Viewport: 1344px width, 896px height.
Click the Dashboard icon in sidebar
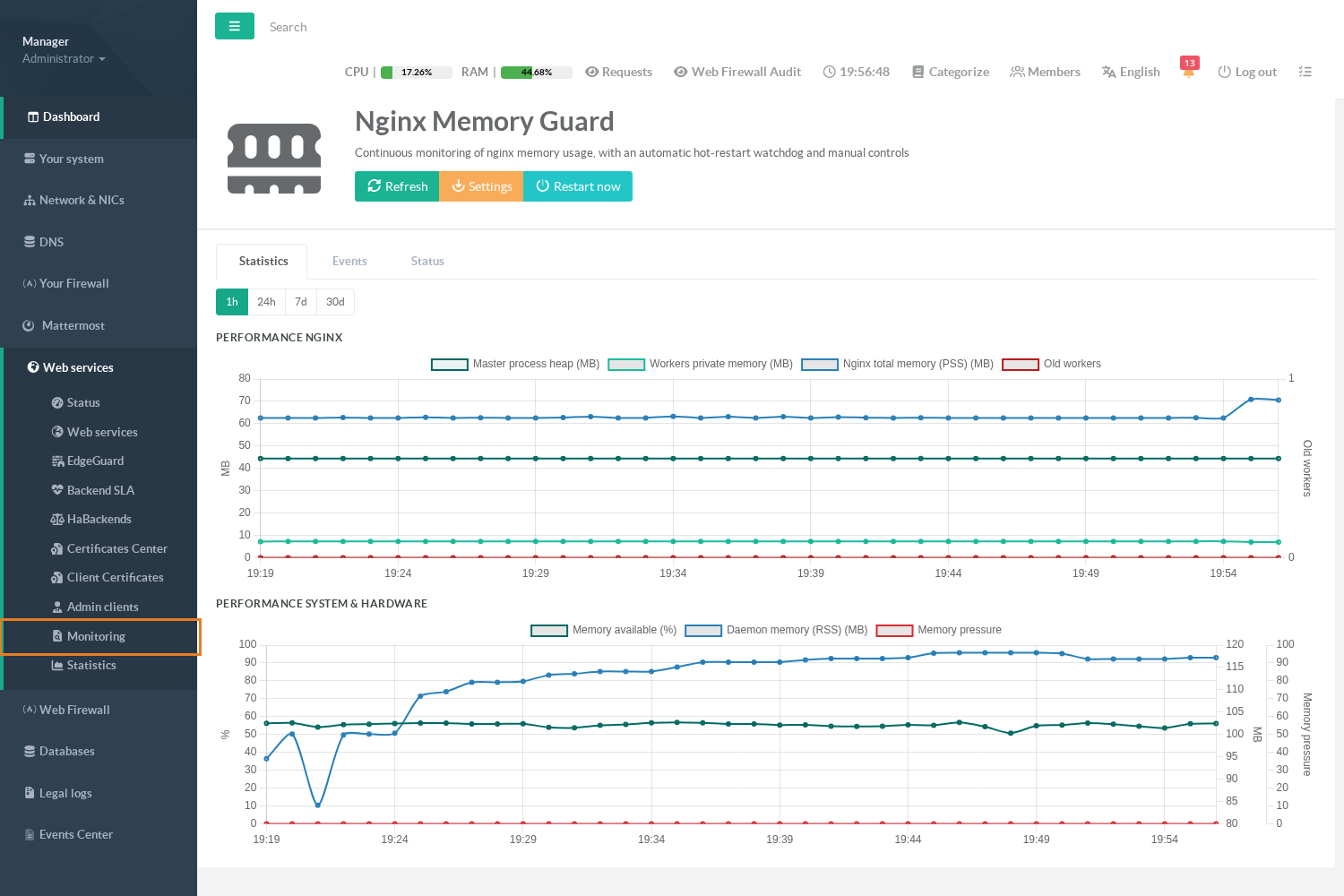(33, 116)
